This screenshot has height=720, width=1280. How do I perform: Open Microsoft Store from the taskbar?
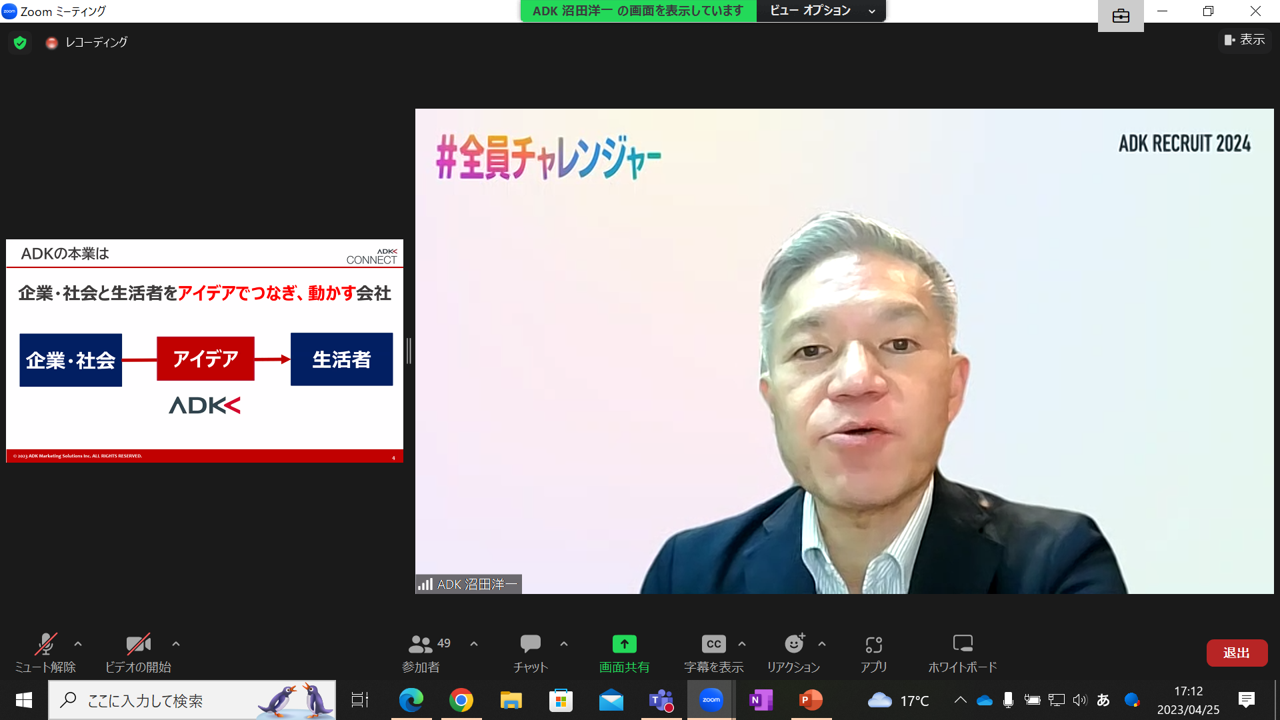(x=561, y=700)
